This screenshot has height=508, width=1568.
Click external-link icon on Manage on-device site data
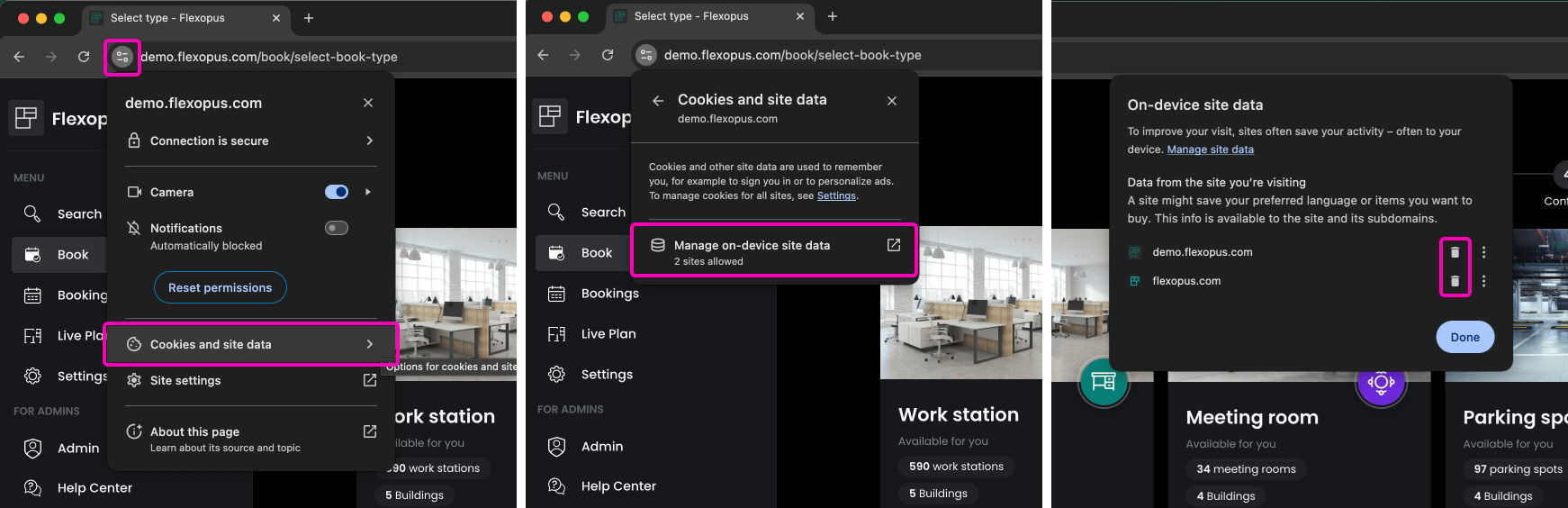893,245
